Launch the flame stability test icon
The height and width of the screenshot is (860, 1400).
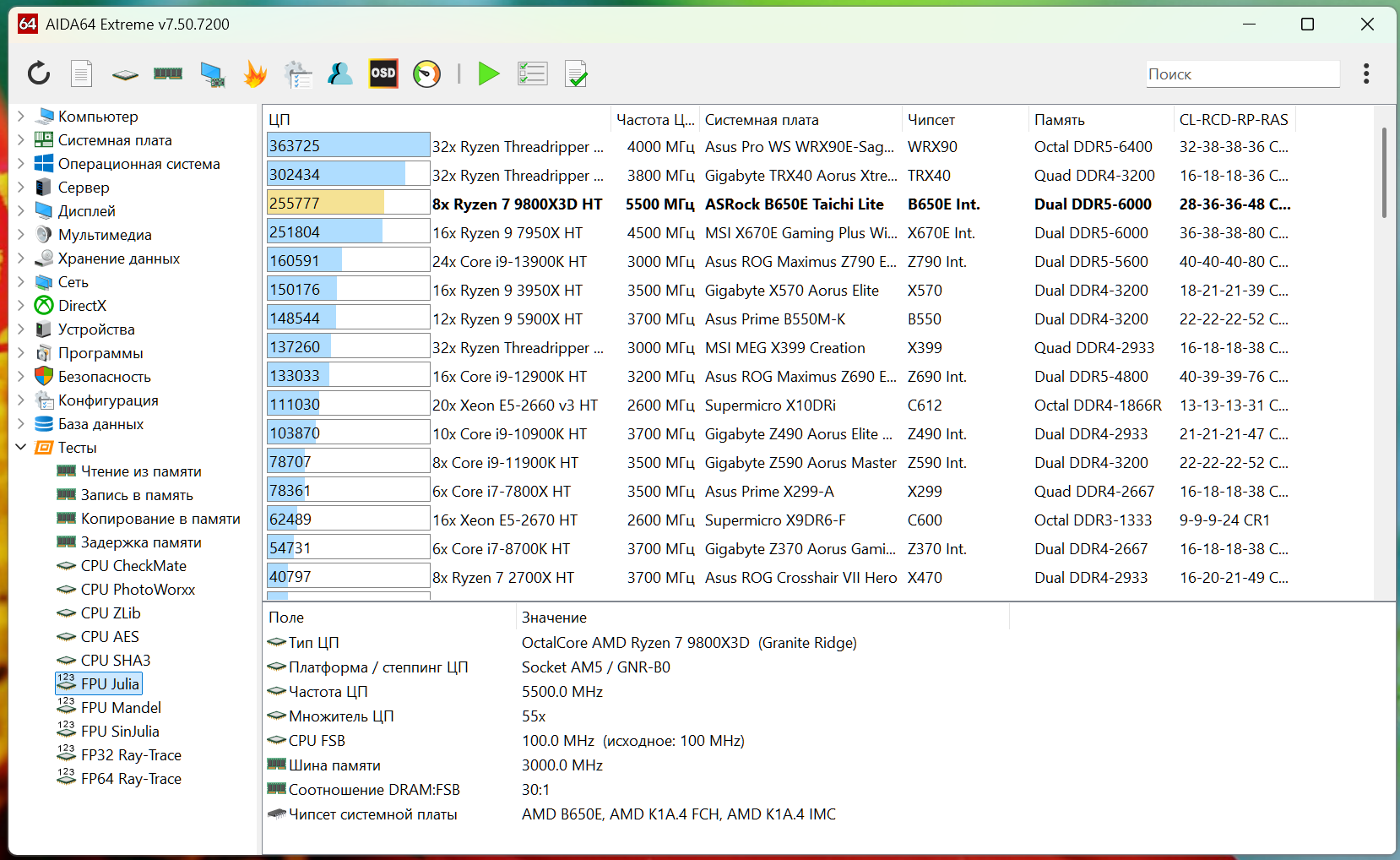coord(255,73)
